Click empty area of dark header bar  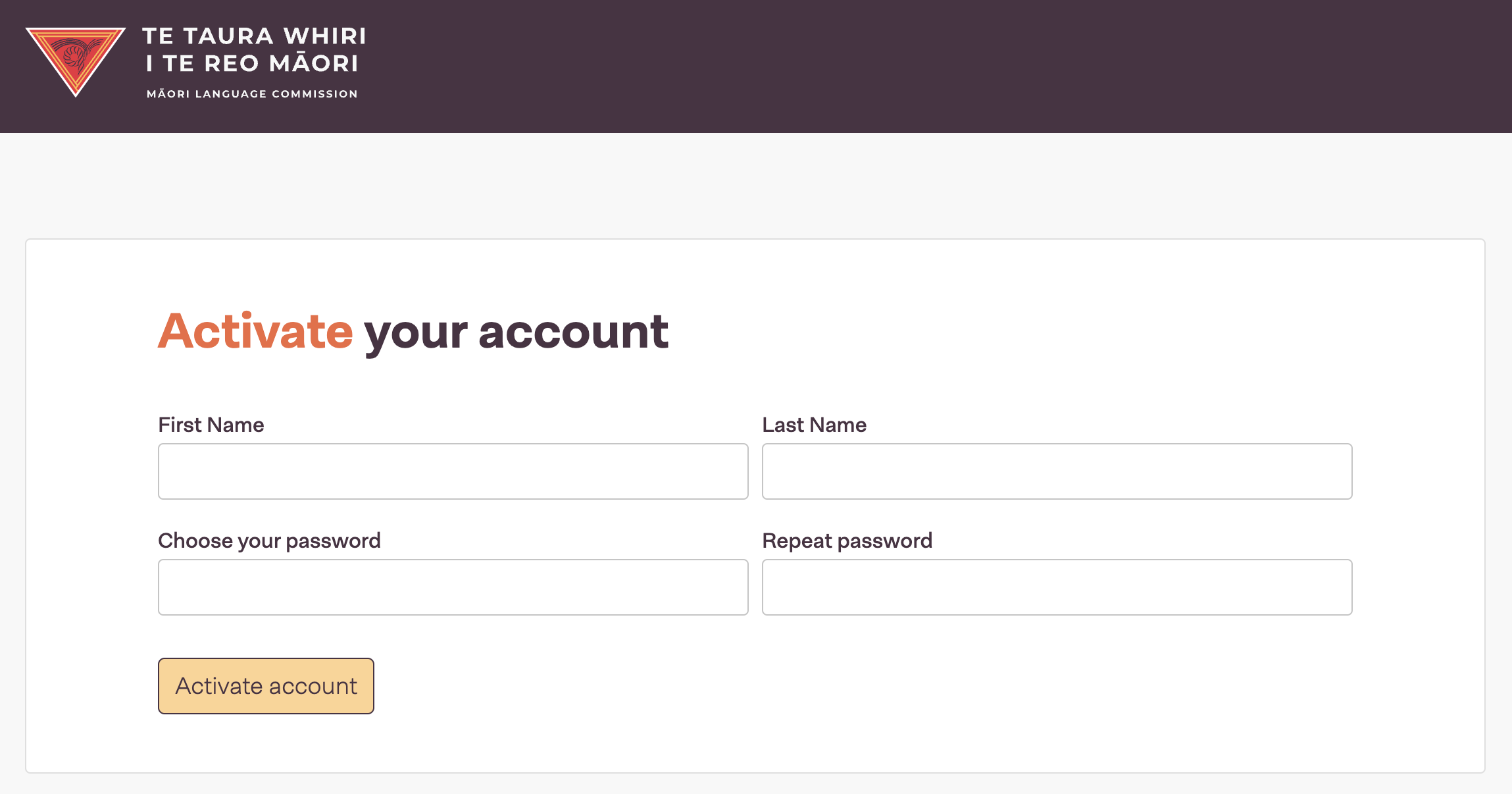(x=921, y=66)
